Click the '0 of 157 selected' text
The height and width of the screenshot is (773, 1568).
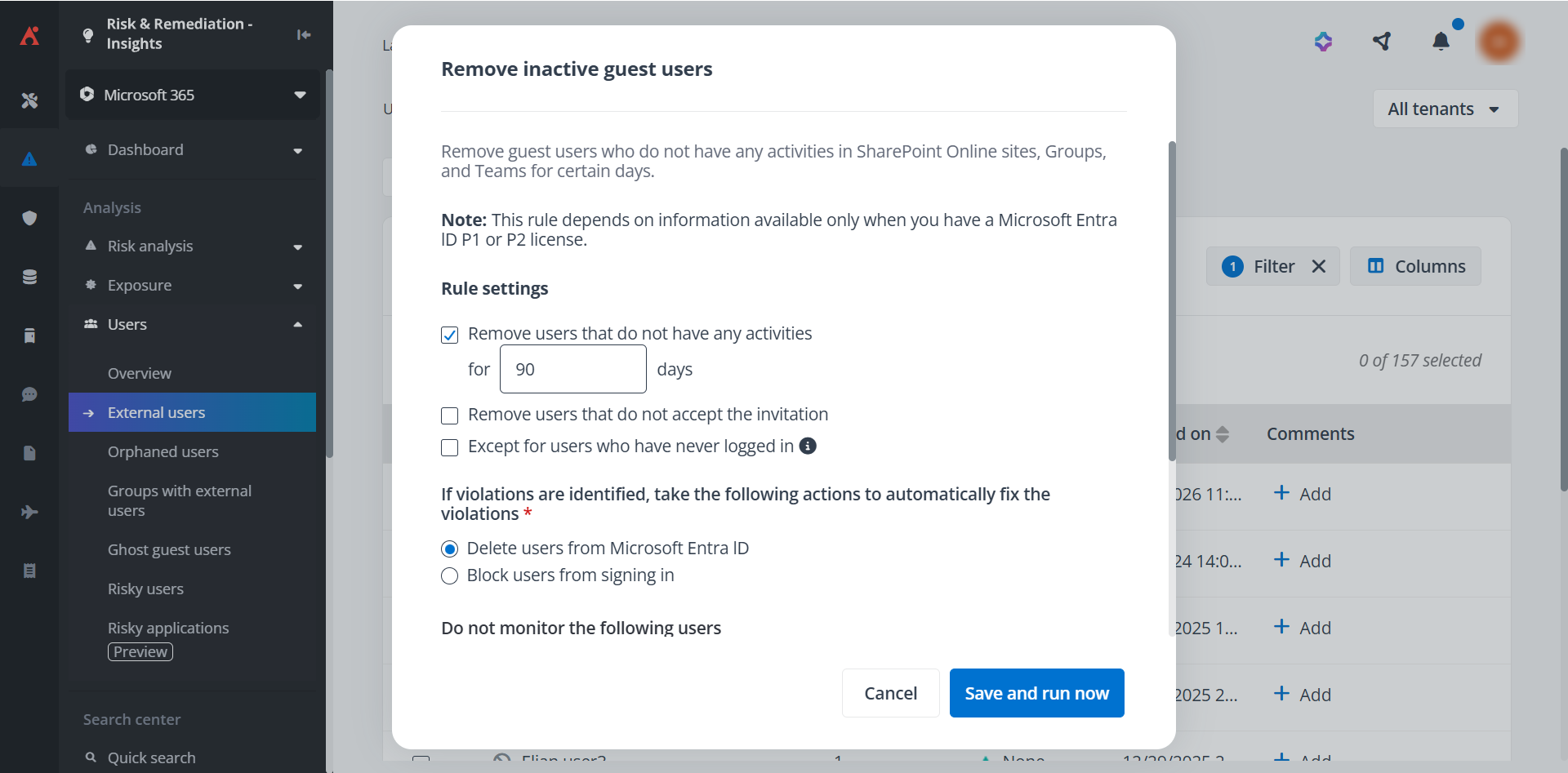1419,360
